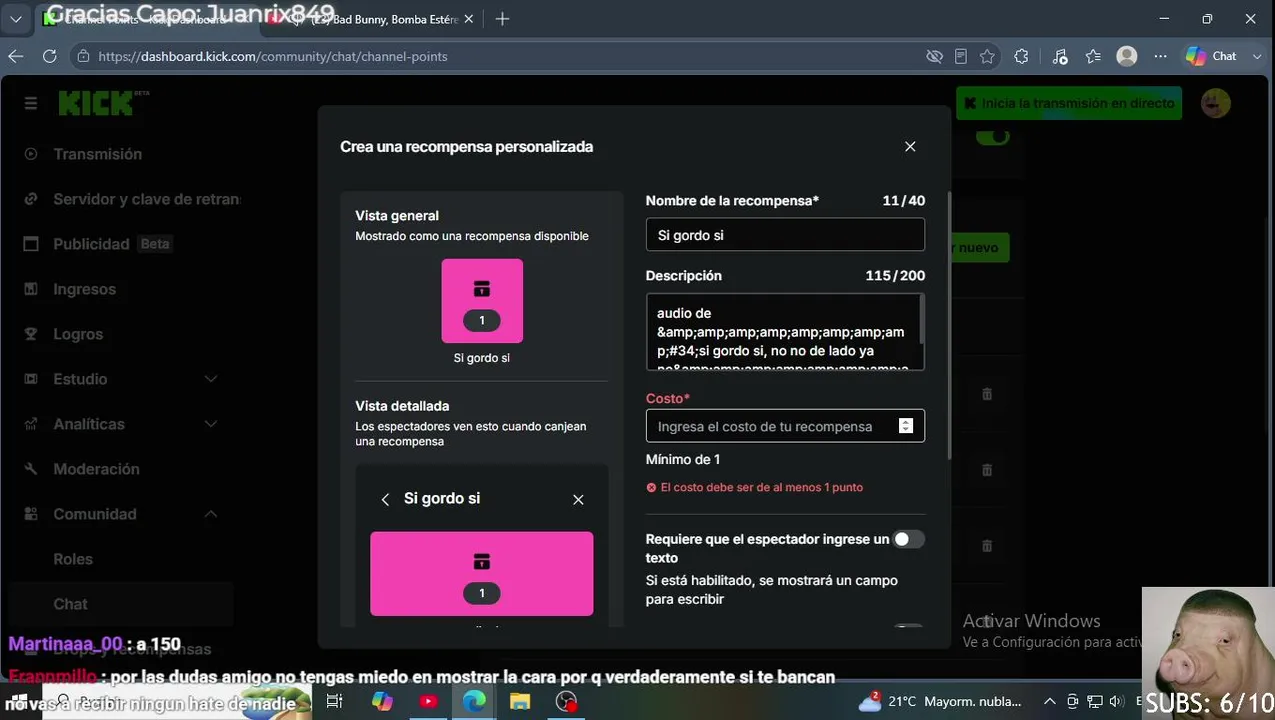Click the small pink reward icon preview
This screenshot has width=1275, height=720.
[482, 301]
